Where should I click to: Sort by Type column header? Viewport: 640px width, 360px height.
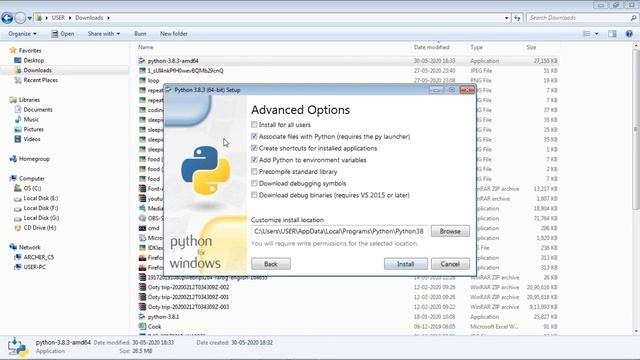[x=476, y=47]
